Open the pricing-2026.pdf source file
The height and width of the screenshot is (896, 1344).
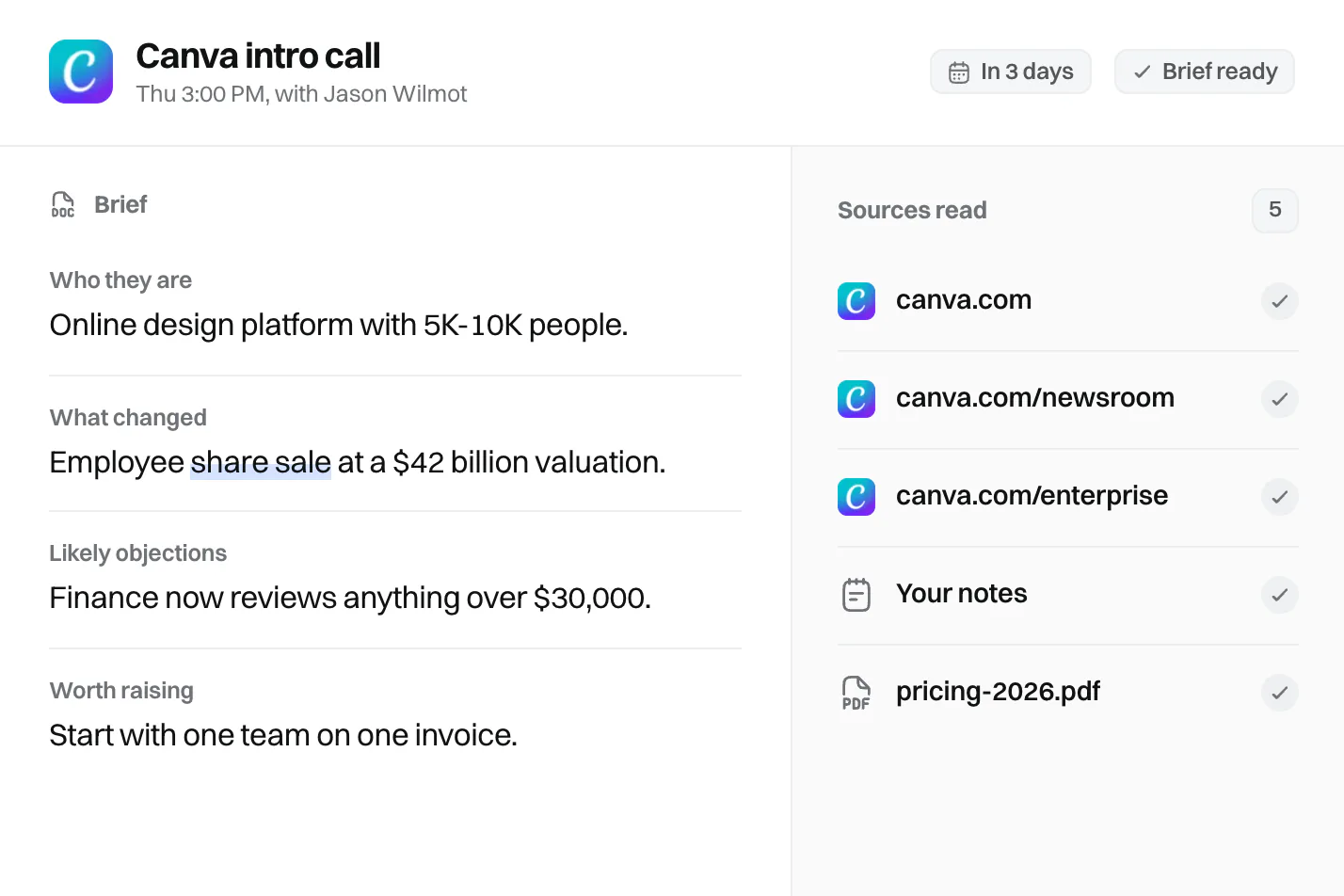point(998,692)
